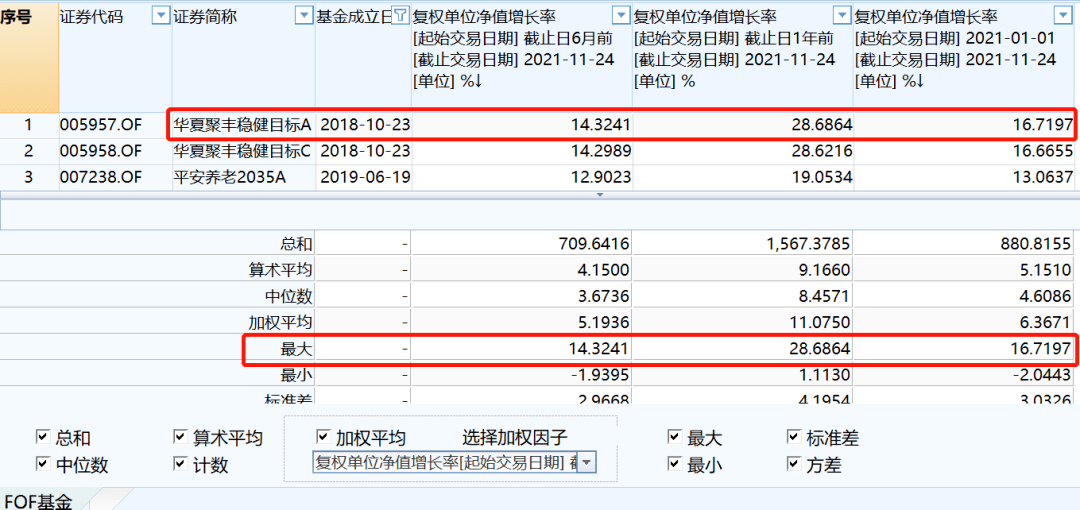Click median value 8.4571
The height and width of the screenshot is (510, 1080).
pyautogui.click(x=824, y=296)
